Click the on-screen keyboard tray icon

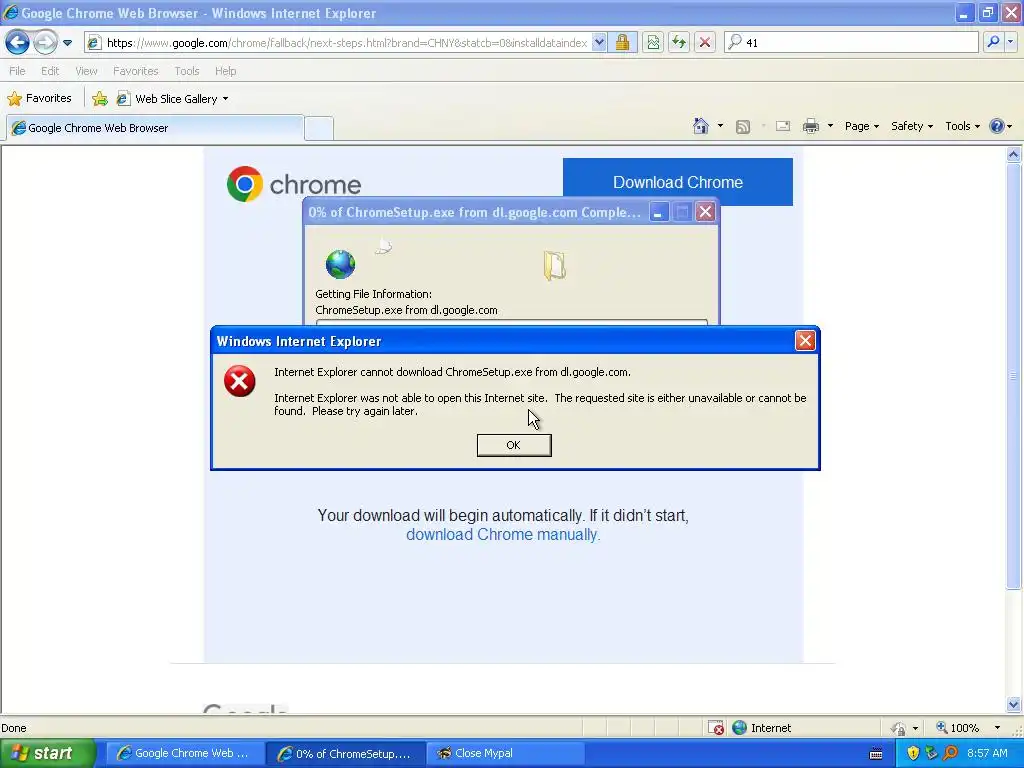point(876,754)
